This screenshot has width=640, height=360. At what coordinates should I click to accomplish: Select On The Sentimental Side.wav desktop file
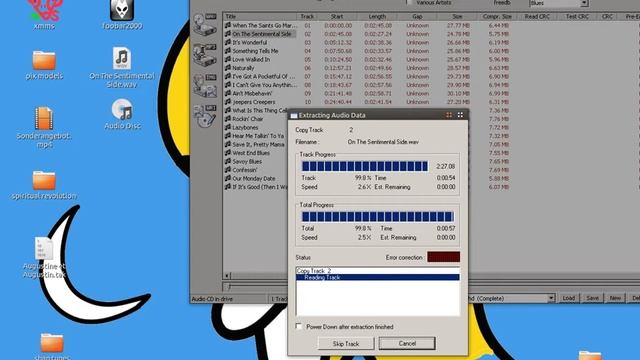[x=122, y=67]
